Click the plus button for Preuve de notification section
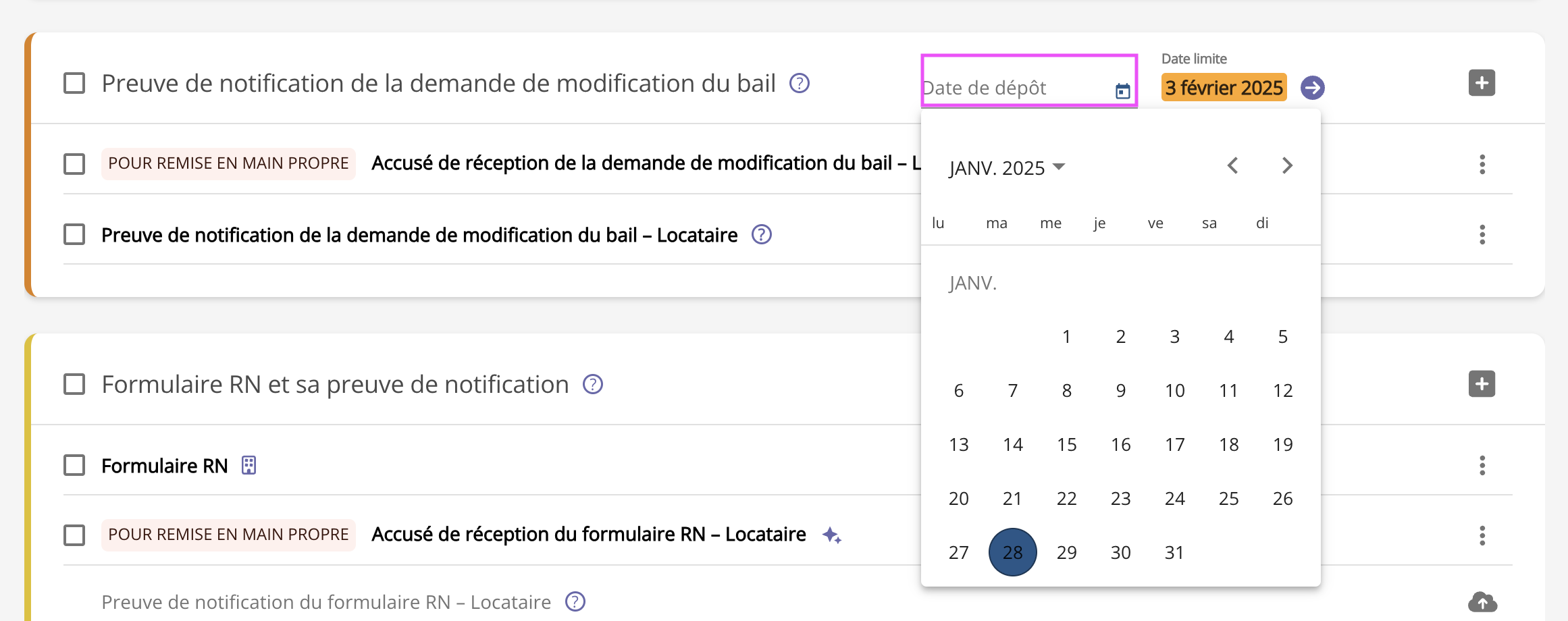 [x=1482, y=83]
